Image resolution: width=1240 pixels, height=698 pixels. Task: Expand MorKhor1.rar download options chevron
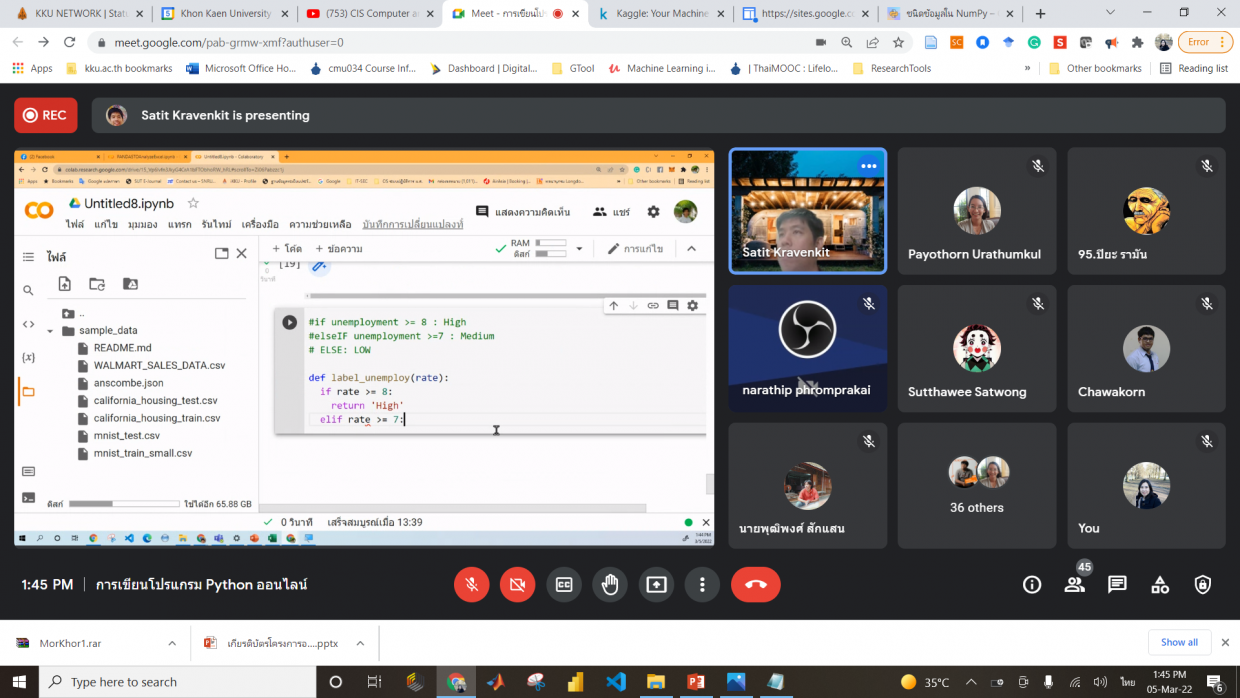coord(172,643)
